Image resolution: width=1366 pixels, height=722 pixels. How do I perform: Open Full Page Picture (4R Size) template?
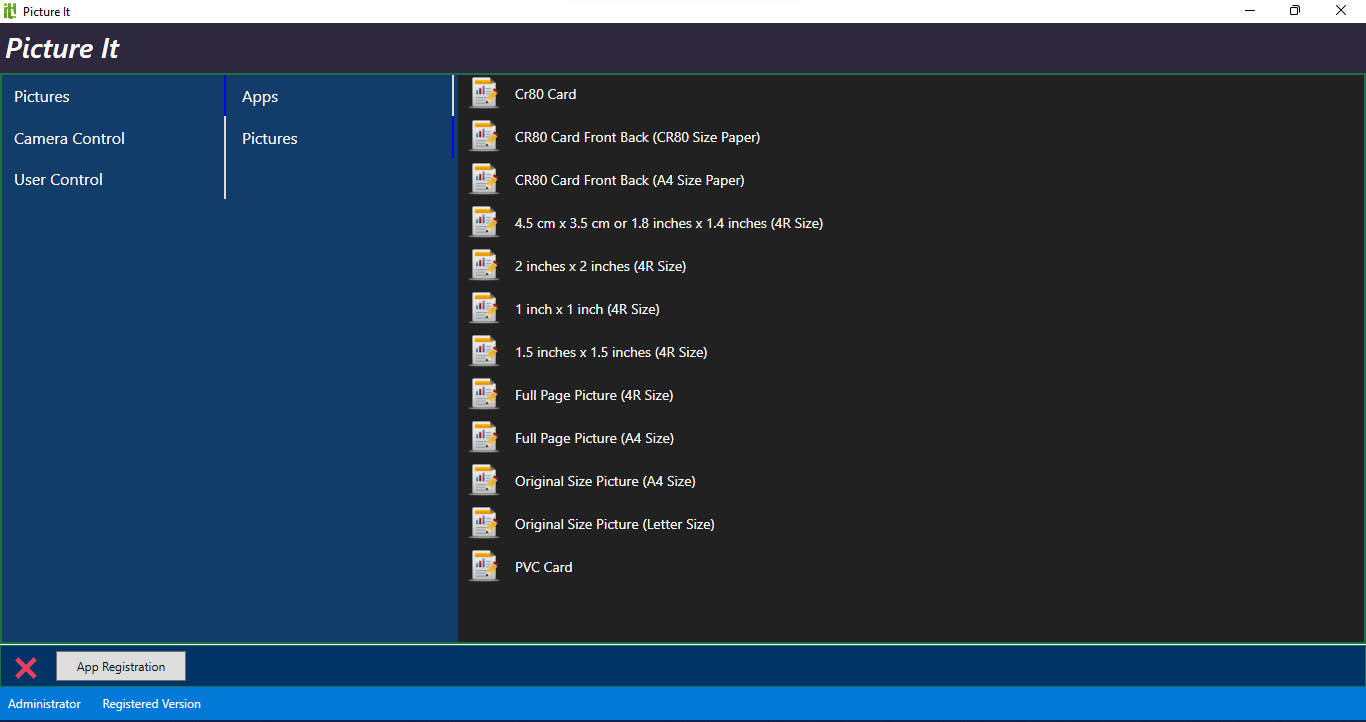(x=593, y=395)
